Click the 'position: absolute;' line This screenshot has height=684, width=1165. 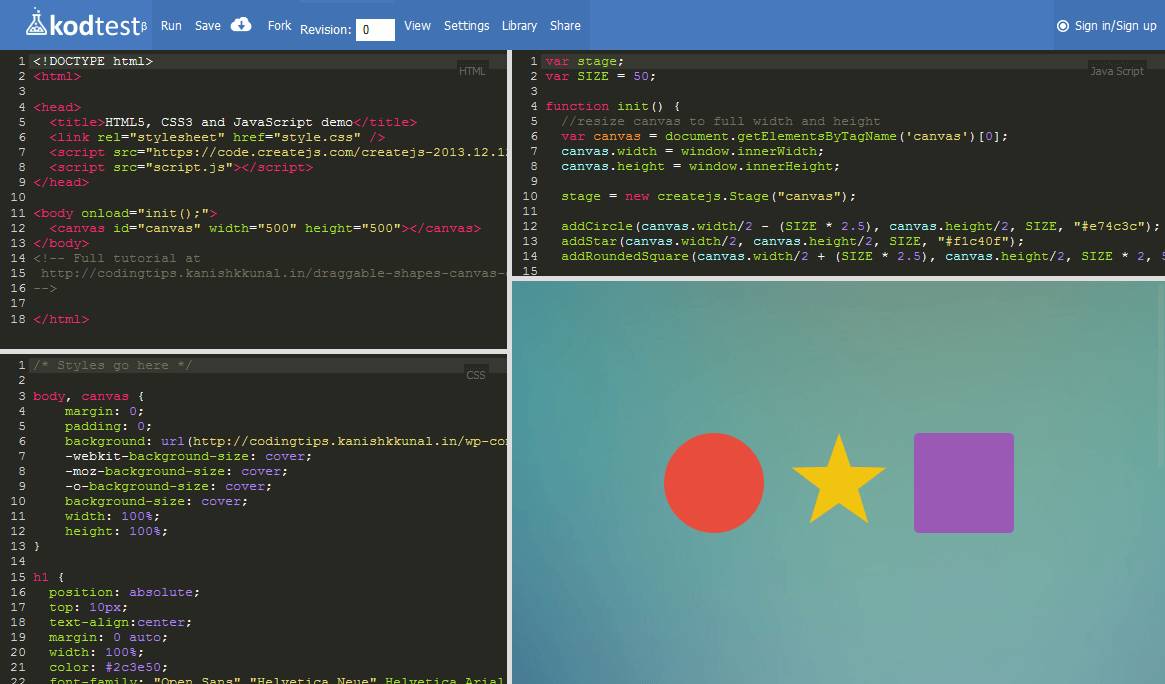pos(124,592)
